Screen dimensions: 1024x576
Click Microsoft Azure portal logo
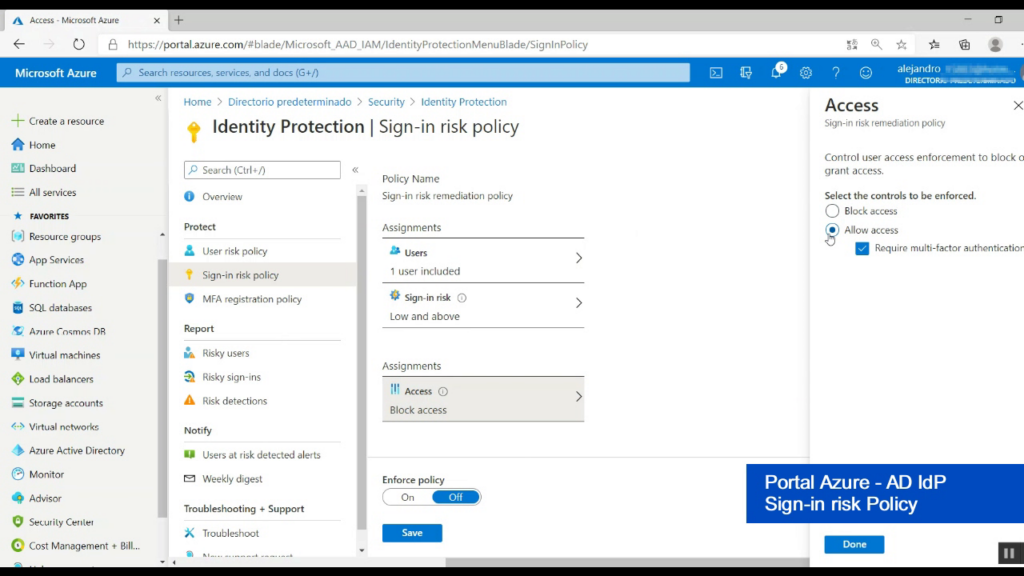[x=56, y=73]
